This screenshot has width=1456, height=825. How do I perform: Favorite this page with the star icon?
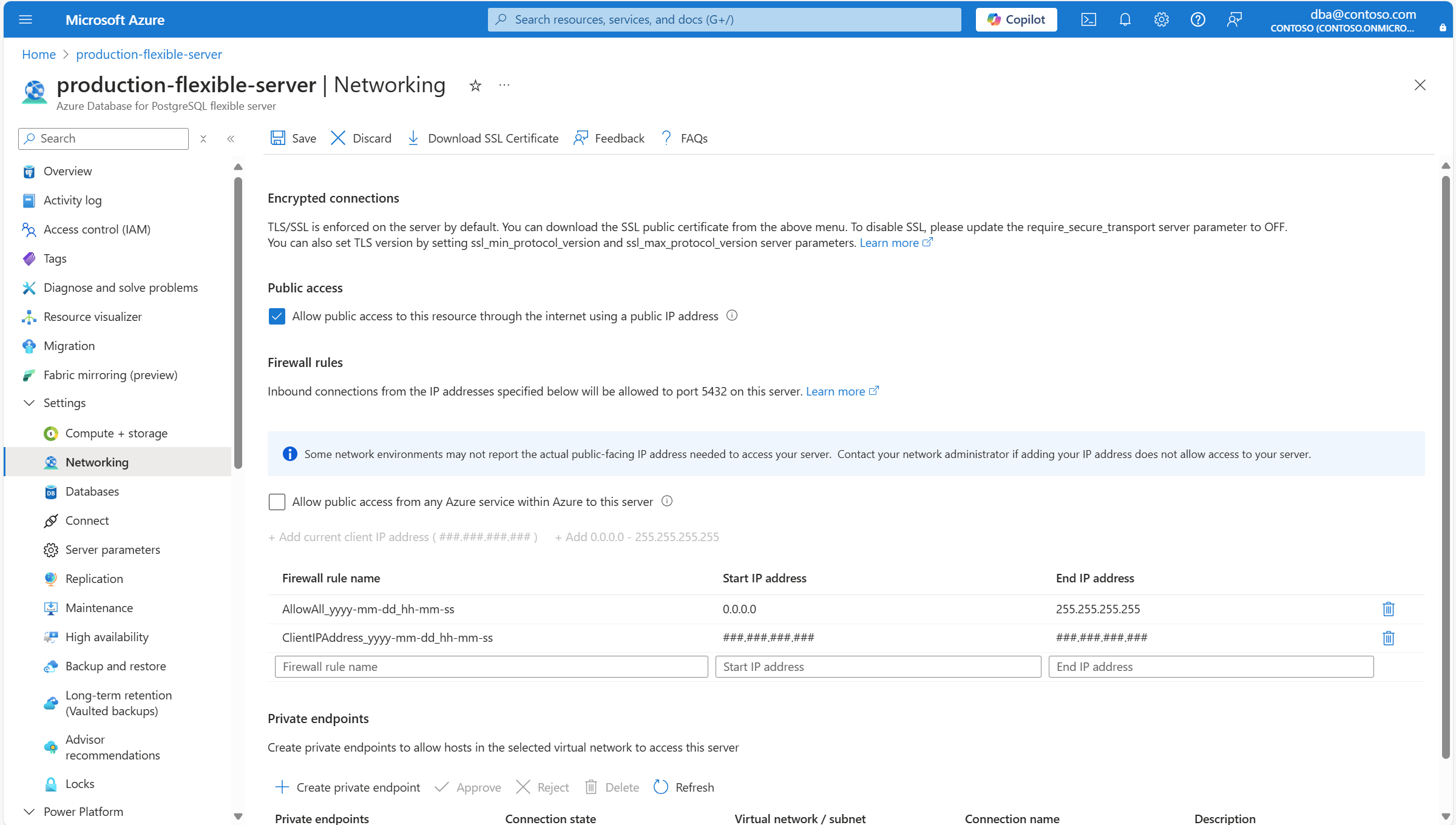(475, 86)
